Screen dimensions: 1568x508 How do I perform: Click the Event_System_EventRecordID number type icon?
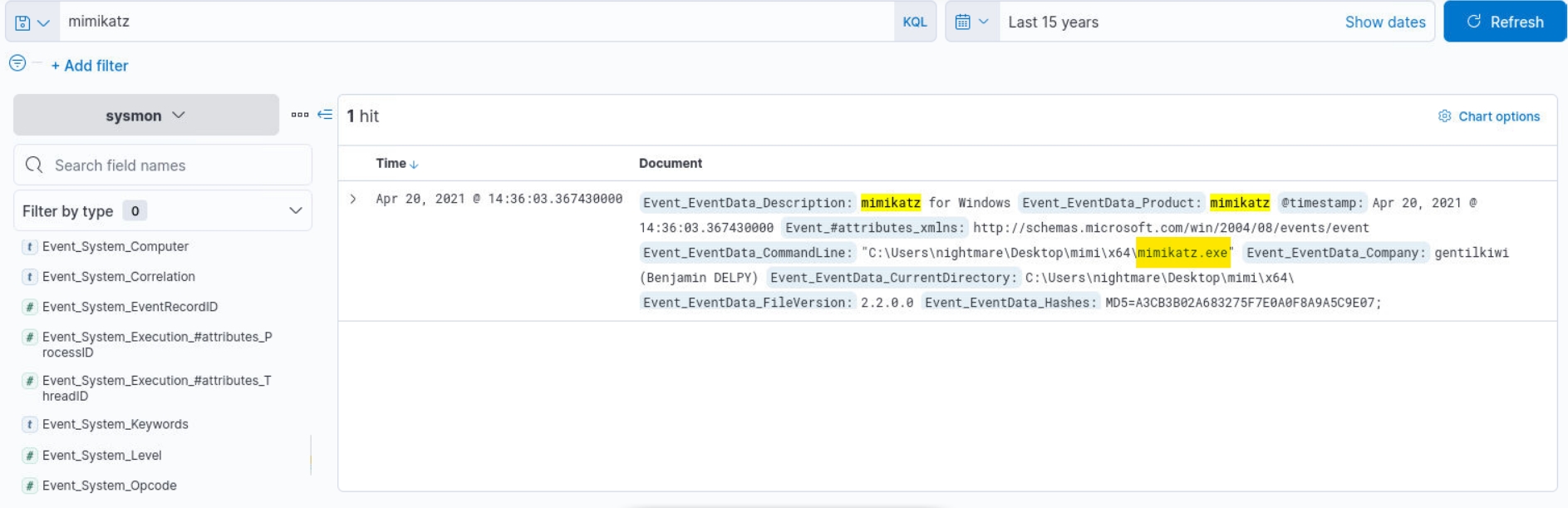(x=30, y=307)
